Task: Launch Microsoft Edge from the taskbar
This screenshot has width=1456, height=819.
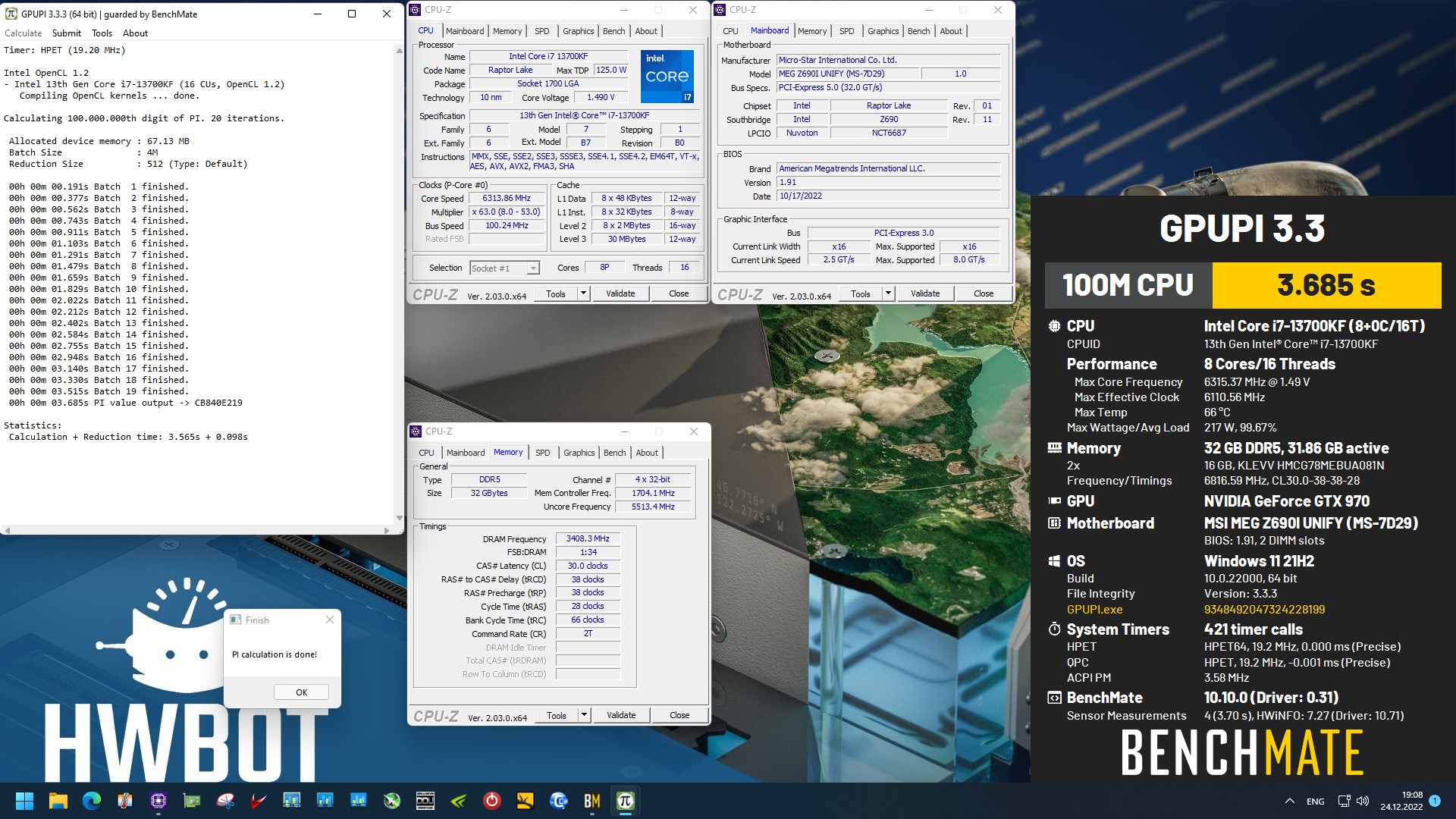Action: pyautogui.click(x=91, y=801)
